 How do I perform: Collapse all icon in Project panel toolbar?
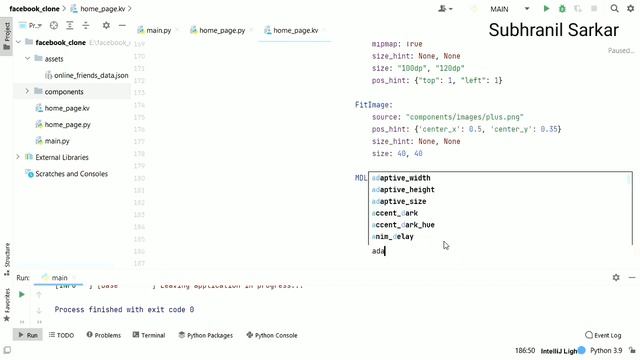tap(86, 26)
